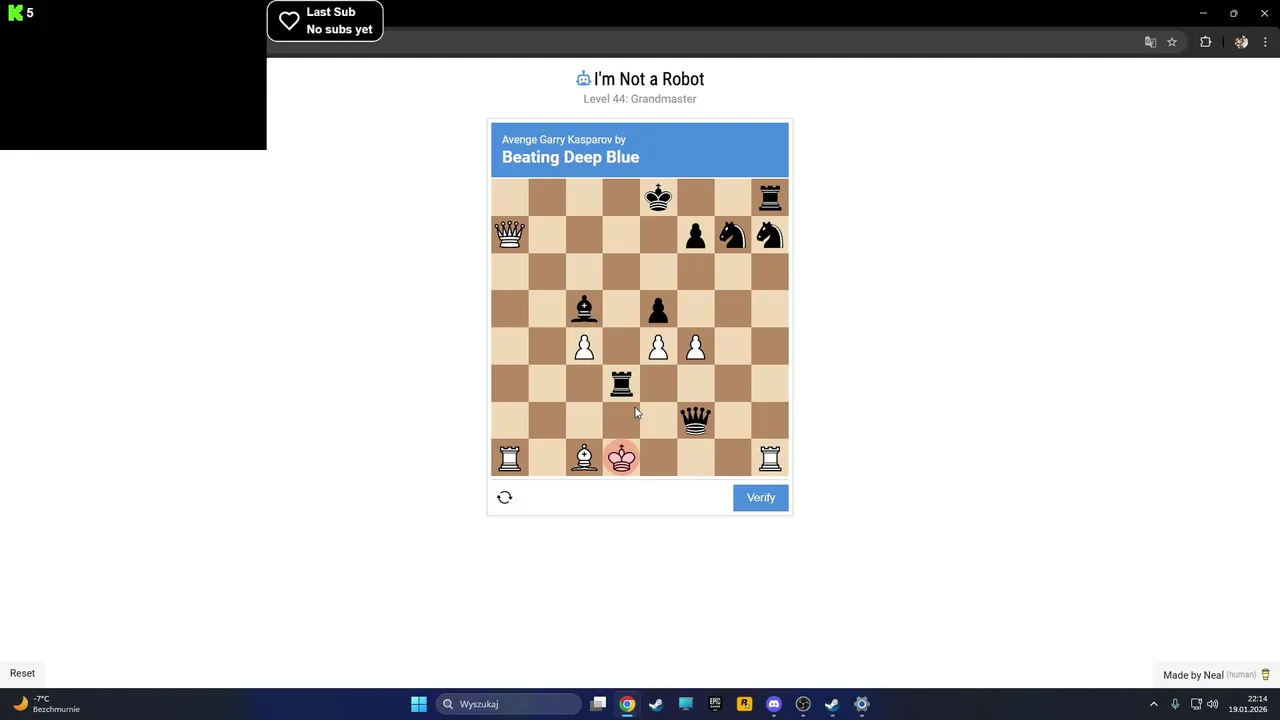Select the white bishop beside the white king

point(584,458)
